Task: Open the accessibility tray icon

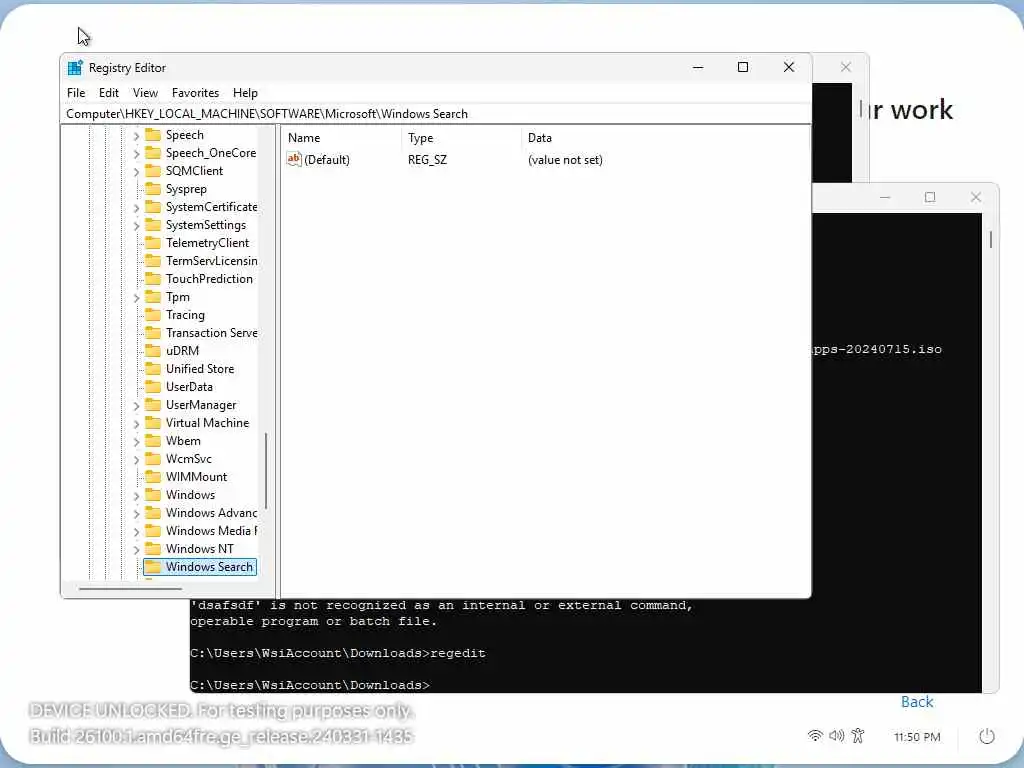Action: click(858, 736)
